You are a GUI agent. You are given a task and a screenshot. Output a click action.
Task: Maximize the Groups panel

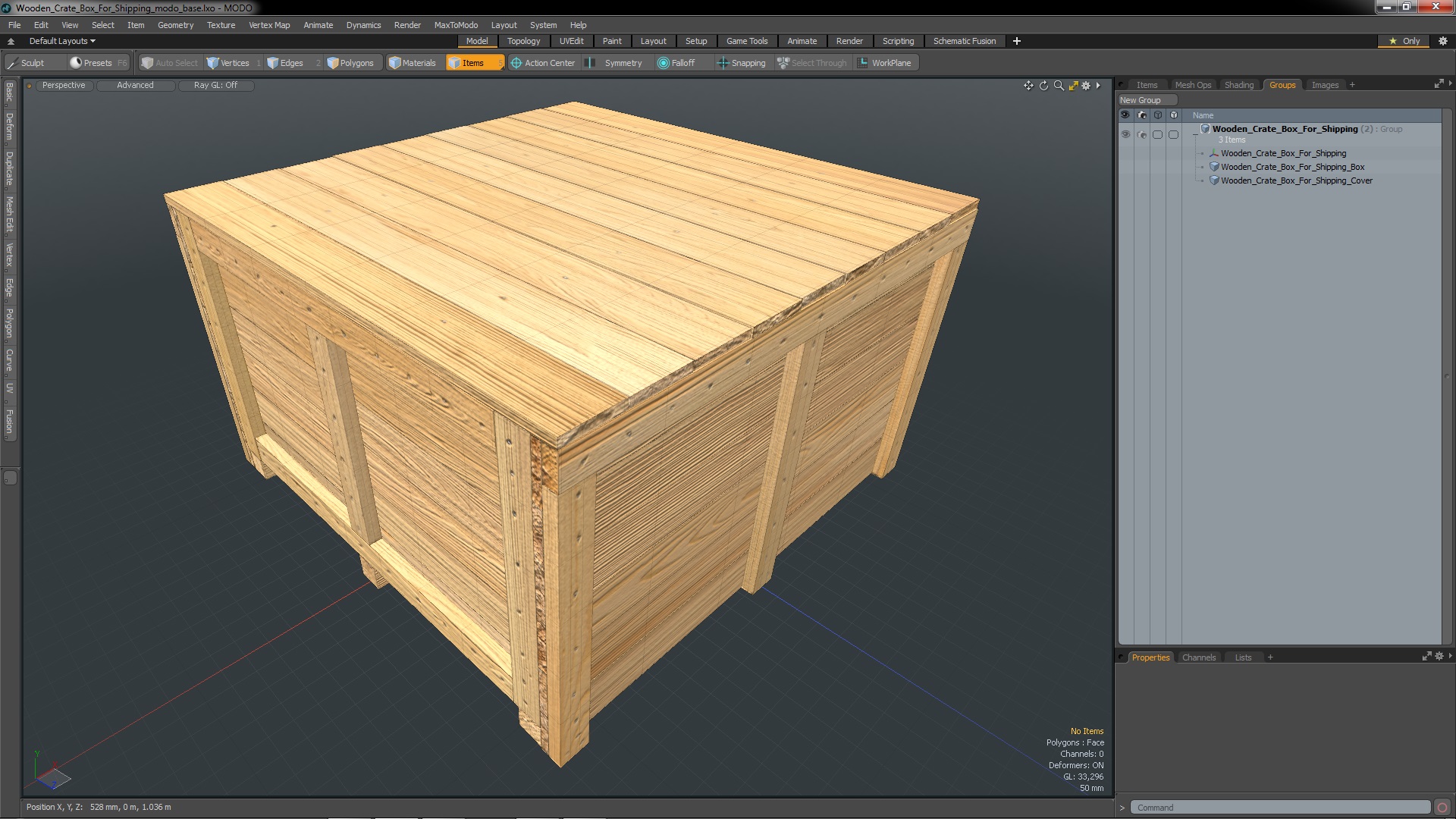(1439, 84)
